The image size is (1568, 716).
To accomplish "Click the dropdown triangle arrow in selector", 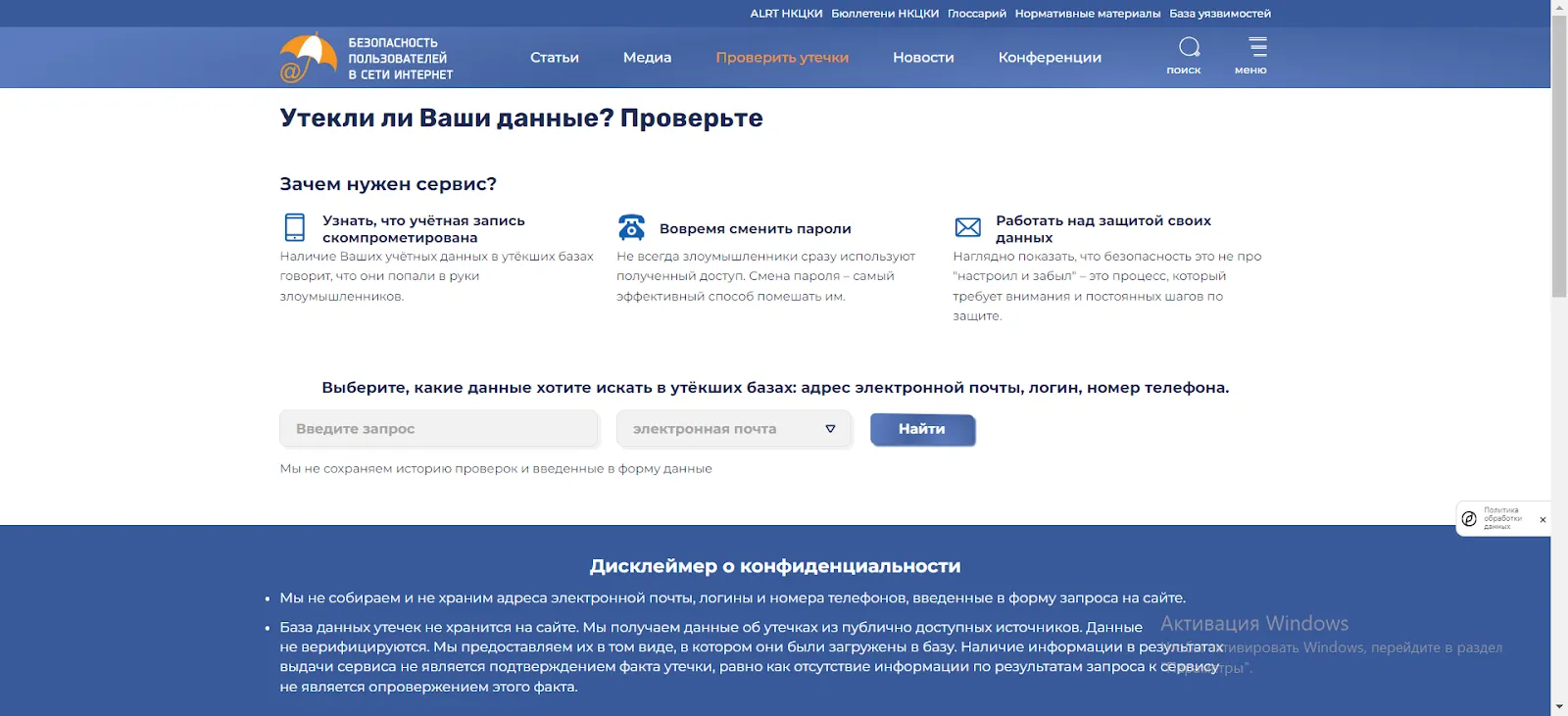I will click(x=830, y=429).
